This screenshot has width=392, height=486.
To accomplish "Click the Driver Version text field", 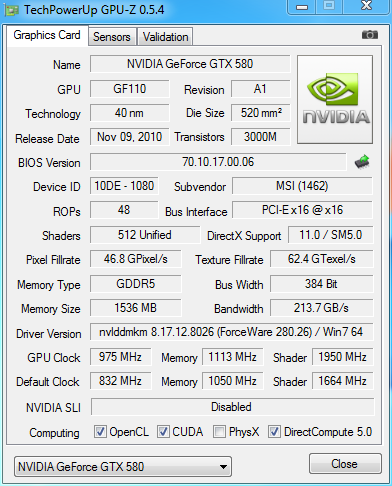I will click(x=231, y=332).
